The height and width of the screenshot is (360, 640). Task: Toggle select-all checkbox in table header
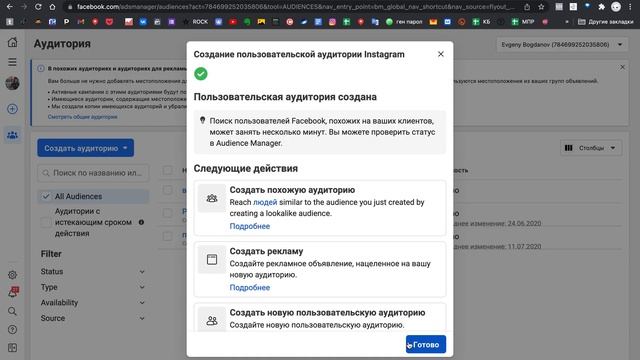pyautogui.click(x=167, y=170)
